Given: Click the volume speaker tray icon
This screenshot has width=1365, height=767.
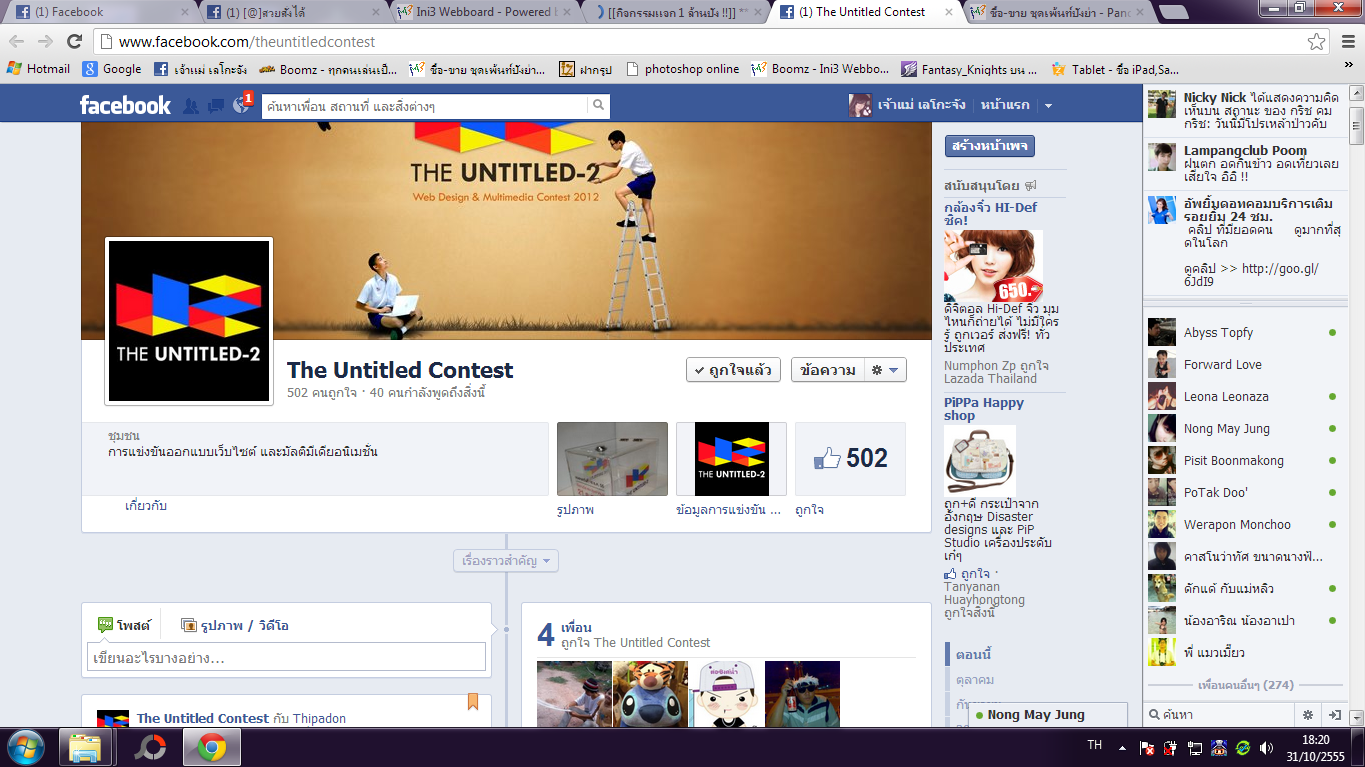Looking at the screenshot, I should click(1266, 747).
